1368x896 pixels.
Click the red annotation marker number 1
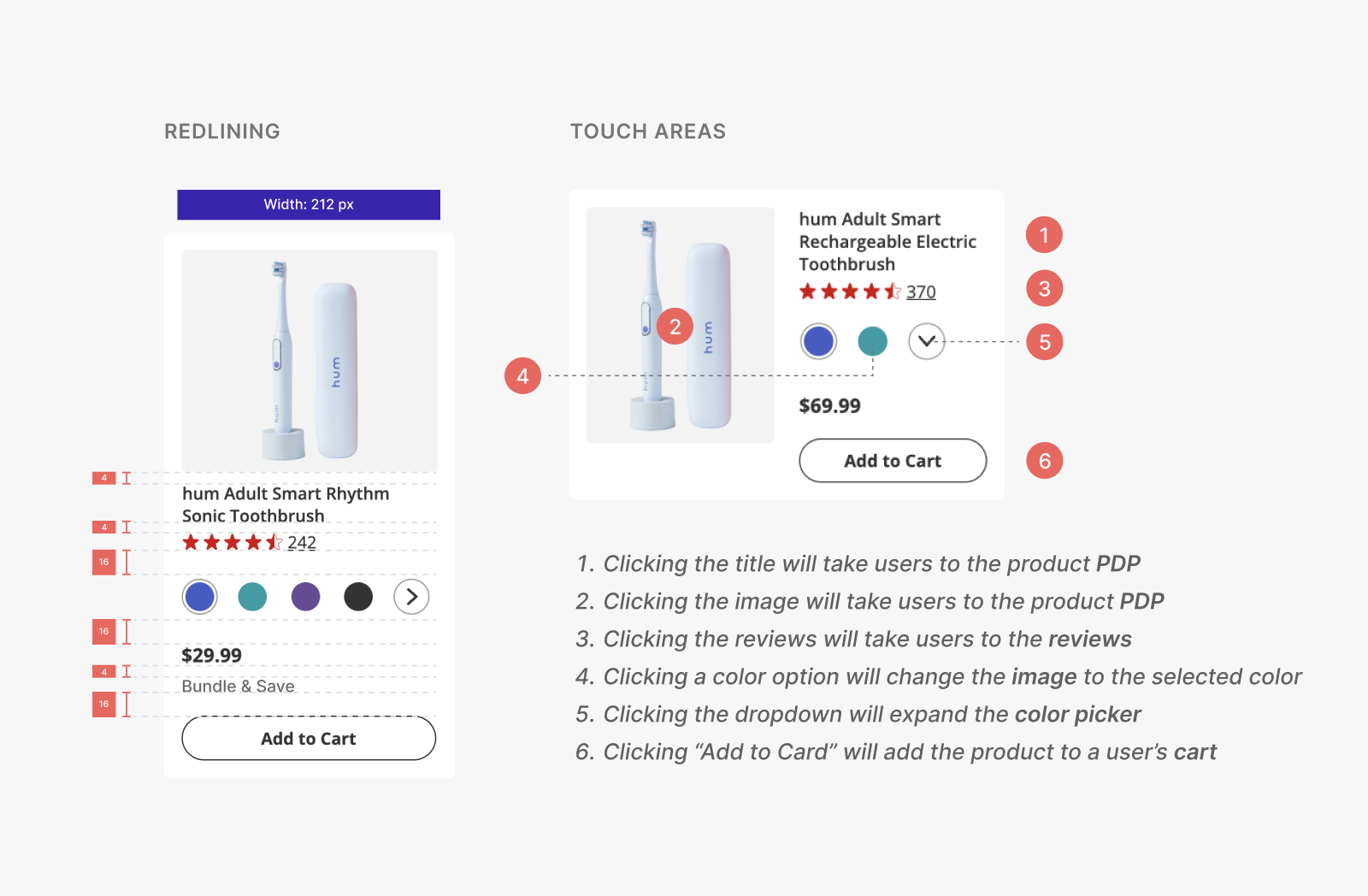click(x=1044, y=235)
